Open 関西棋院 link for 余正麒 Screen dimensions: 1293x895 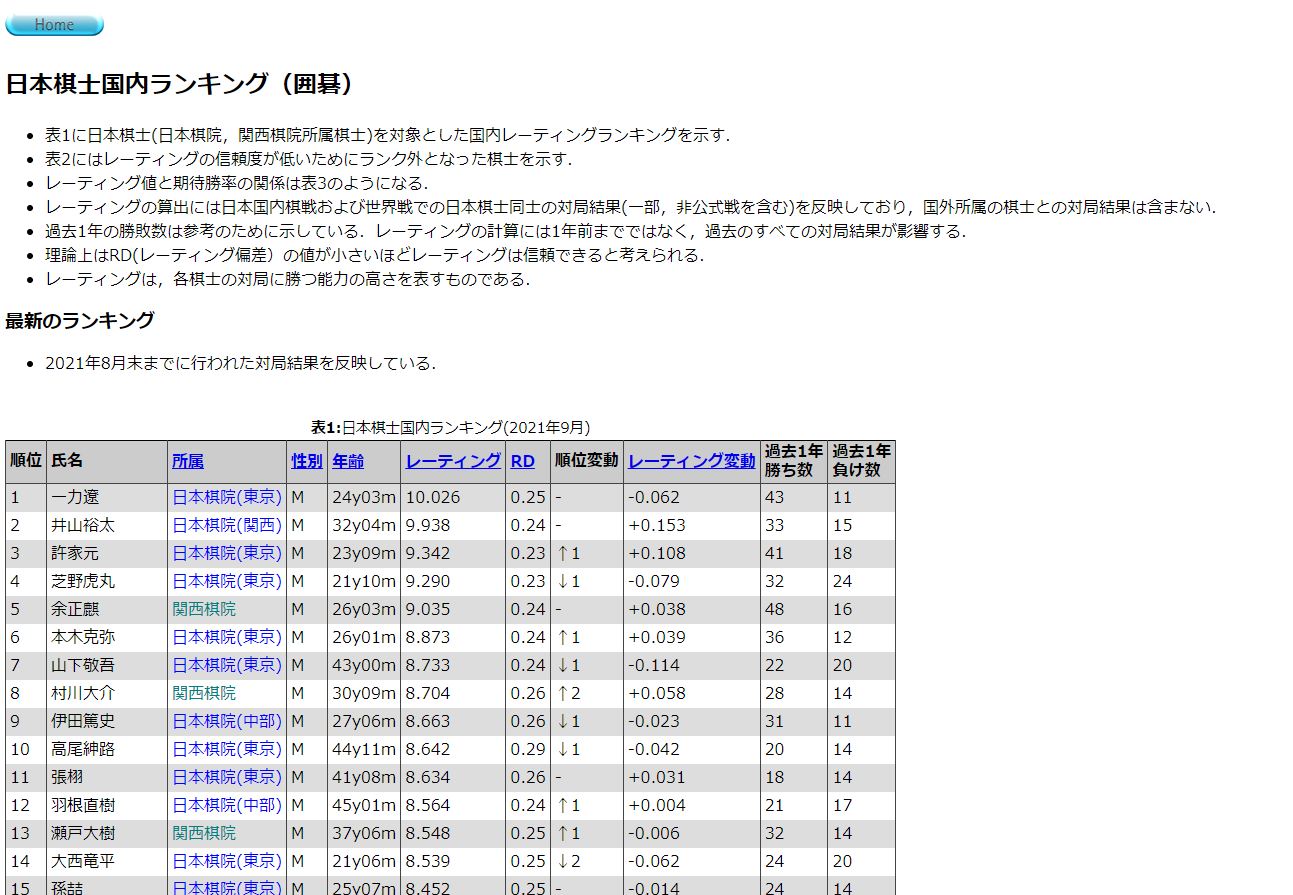point(204,609)
